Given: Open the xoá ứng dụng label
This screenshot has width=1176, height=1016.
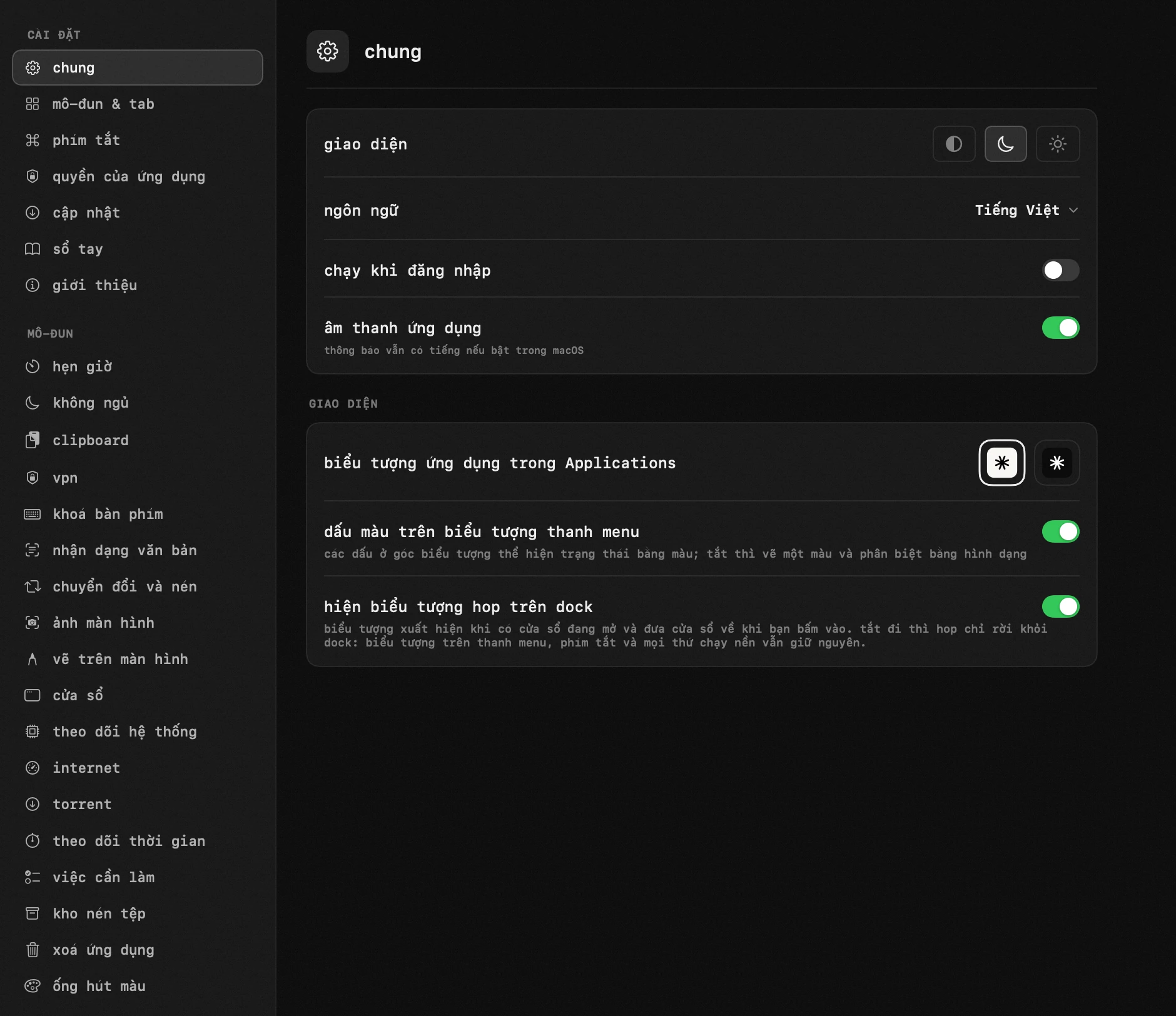Looking at the screenshot, I should 103,950.
